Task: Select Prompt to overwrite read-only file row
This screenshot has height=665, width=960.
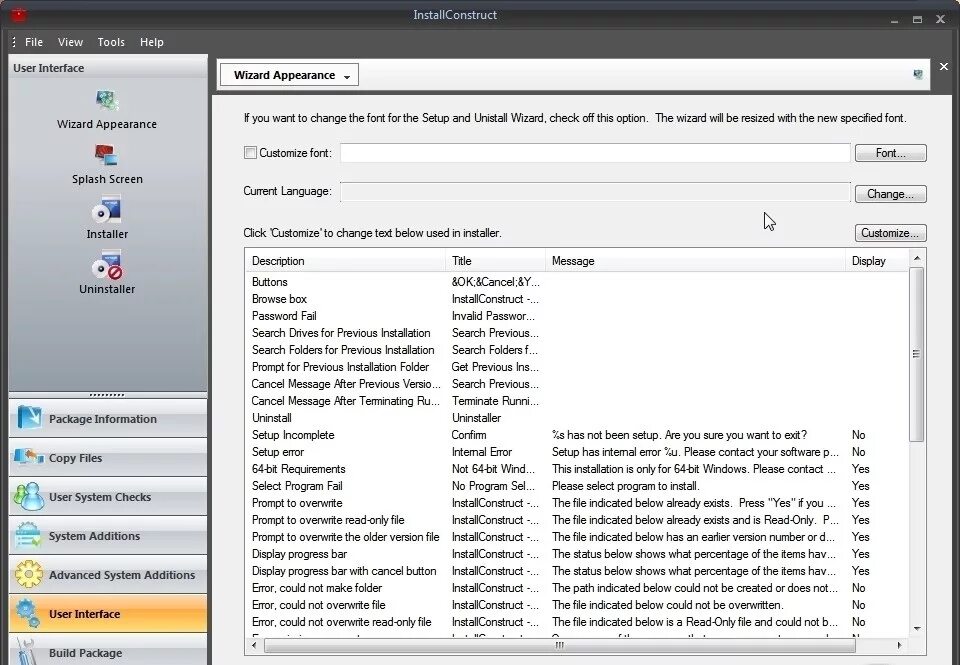Action: tap(577, 520)
